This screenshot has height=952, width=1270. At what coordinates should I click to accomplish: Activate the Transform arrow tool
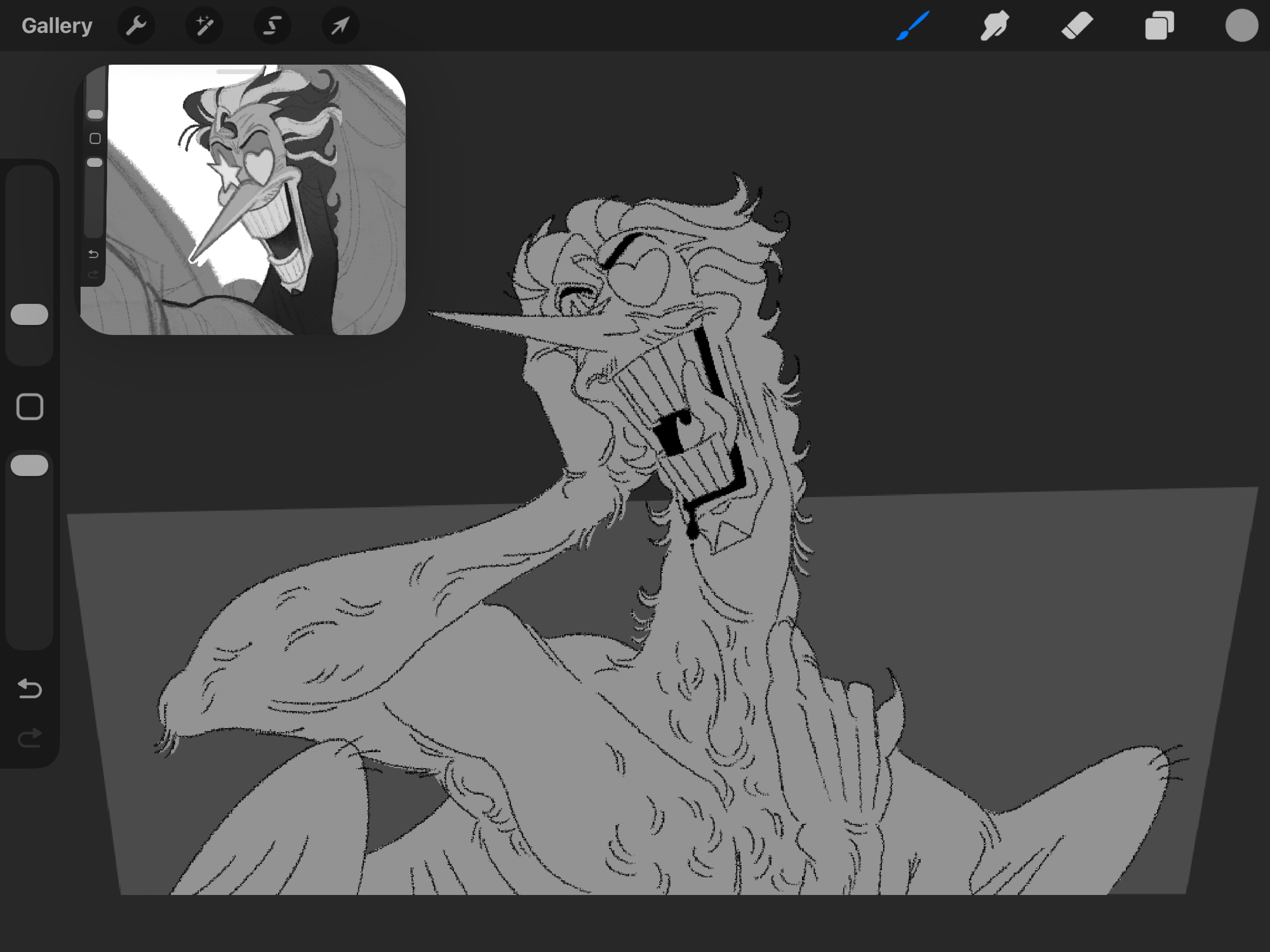pos(340,26)
